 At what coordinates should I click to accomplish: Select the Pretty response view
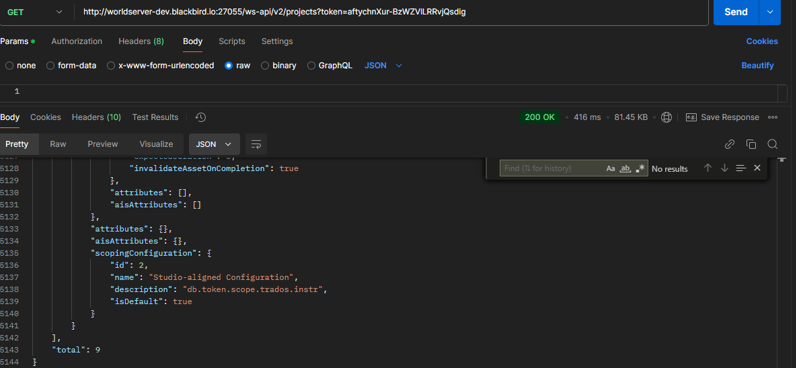[x=17, y=144]
